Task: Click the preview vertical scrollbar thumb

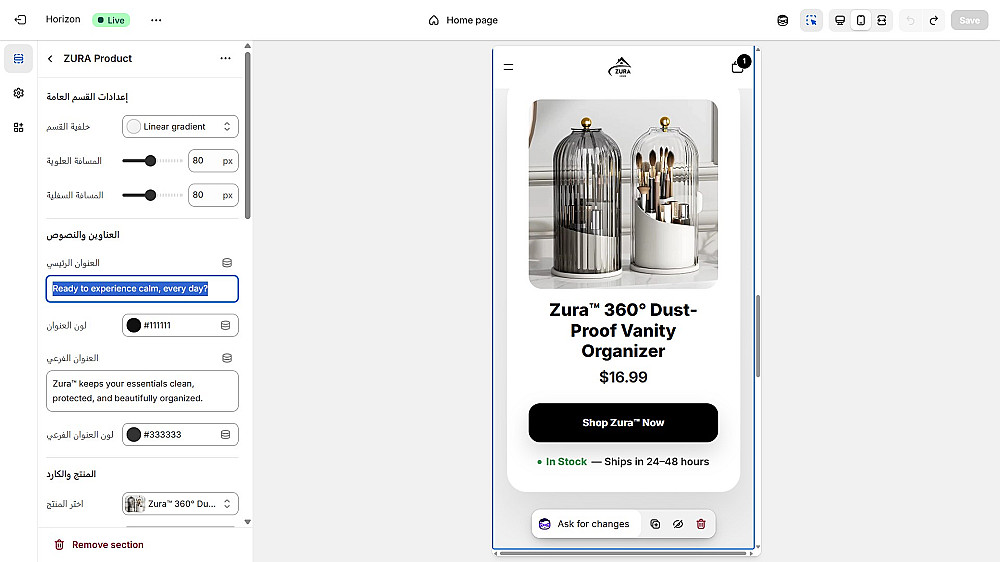Action: [x=758, y=336]
